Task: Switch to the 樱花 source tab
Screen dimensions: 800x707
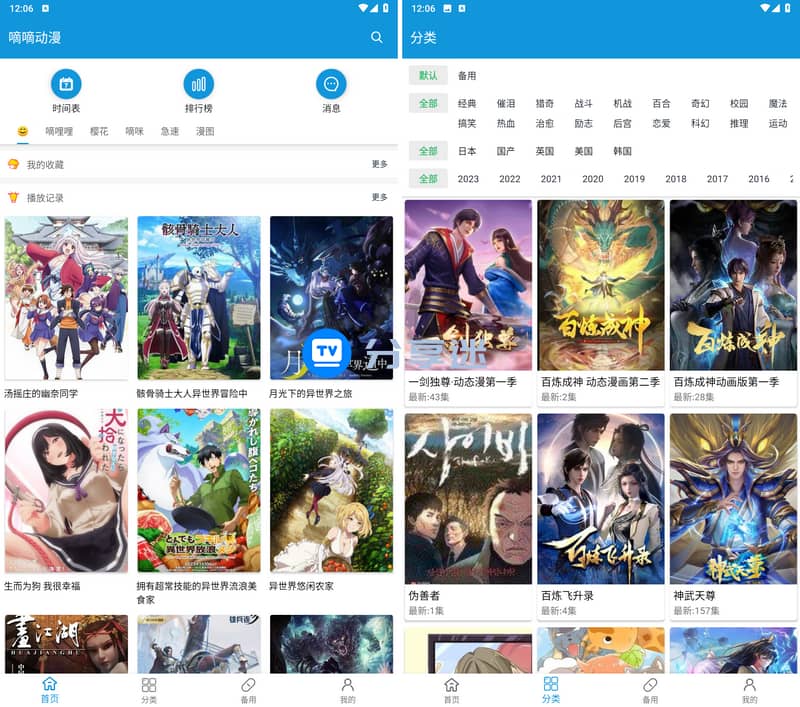Action: pos(99,131)
